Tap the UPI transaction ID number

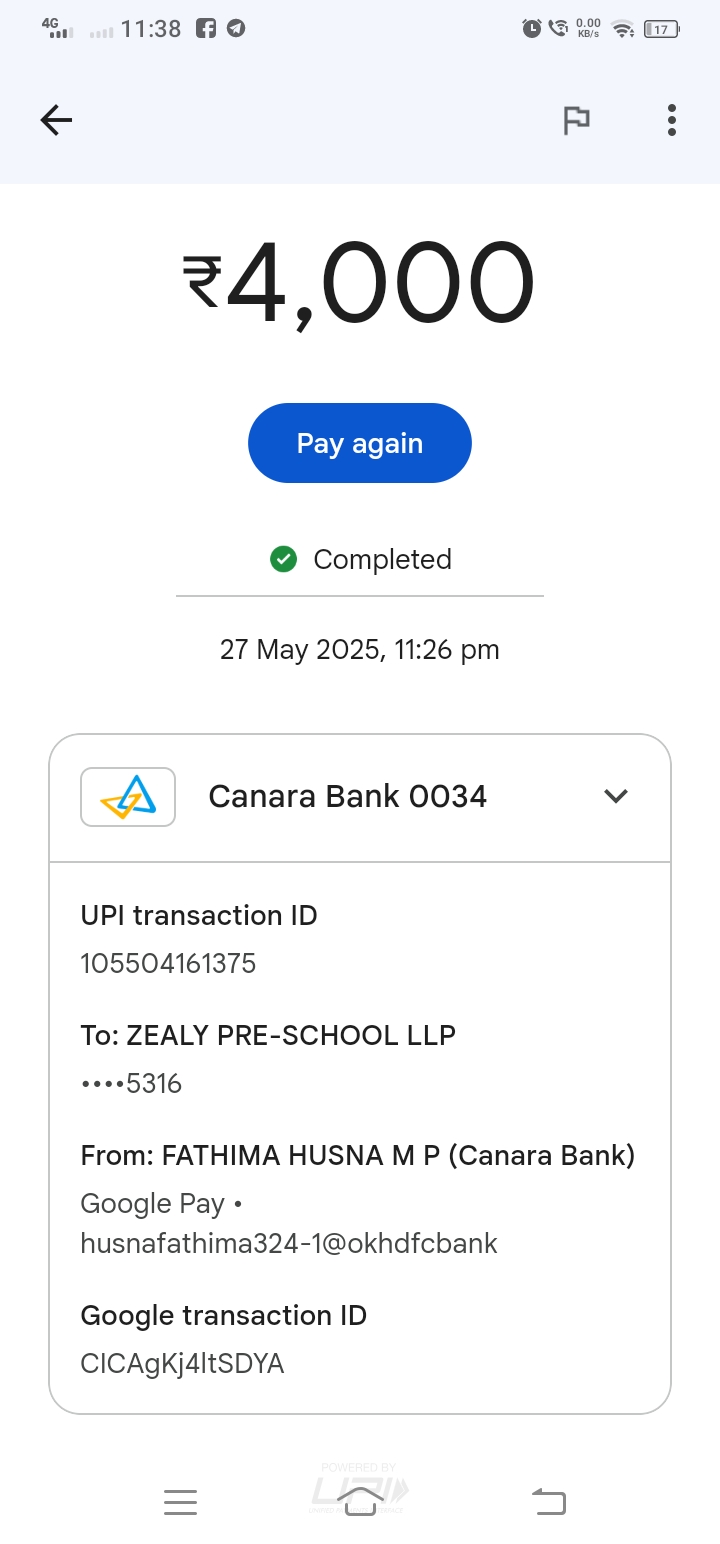168,964
